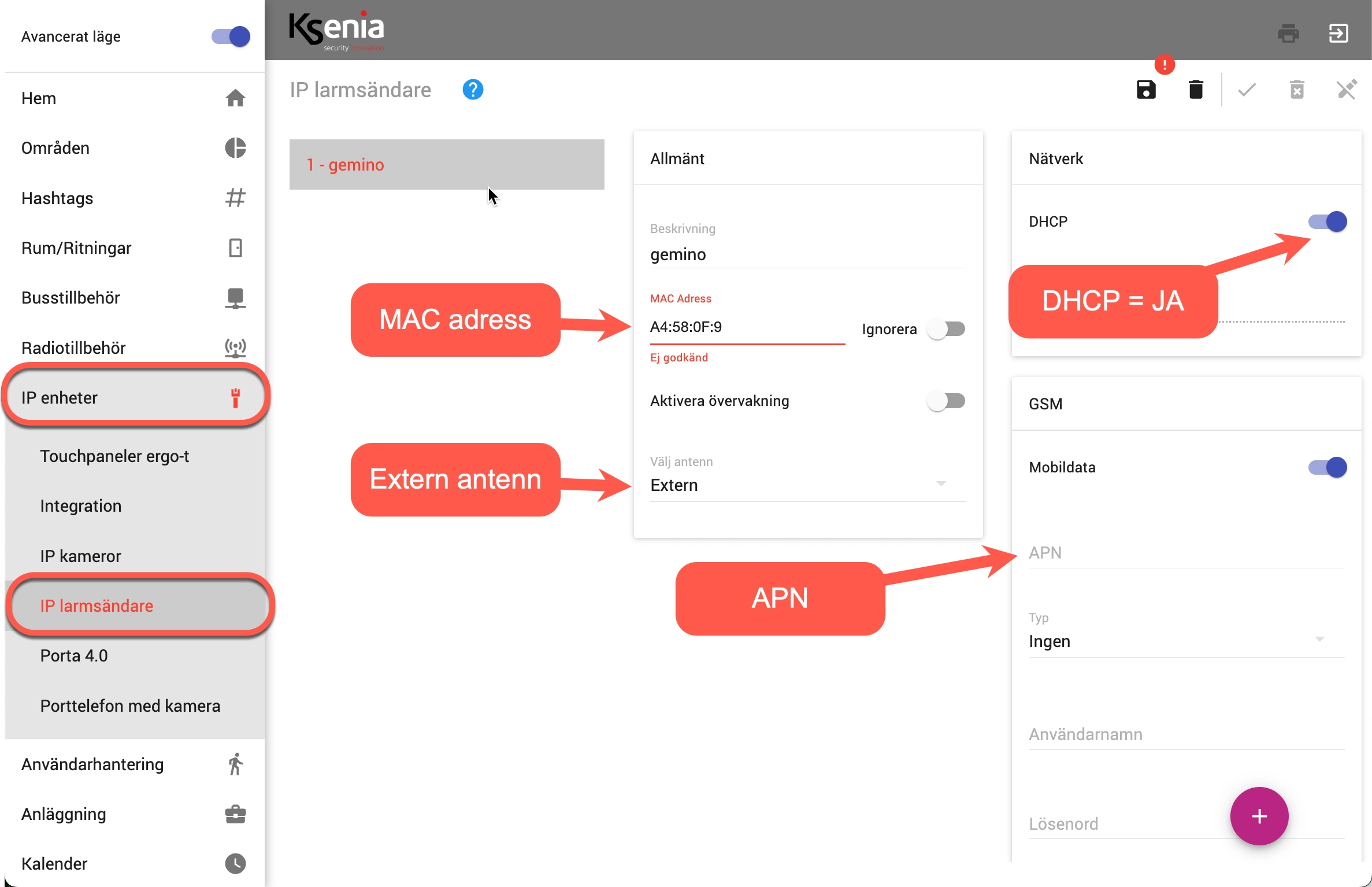
Task: Click the Hem home icon
Action: [x=235, y=98]
